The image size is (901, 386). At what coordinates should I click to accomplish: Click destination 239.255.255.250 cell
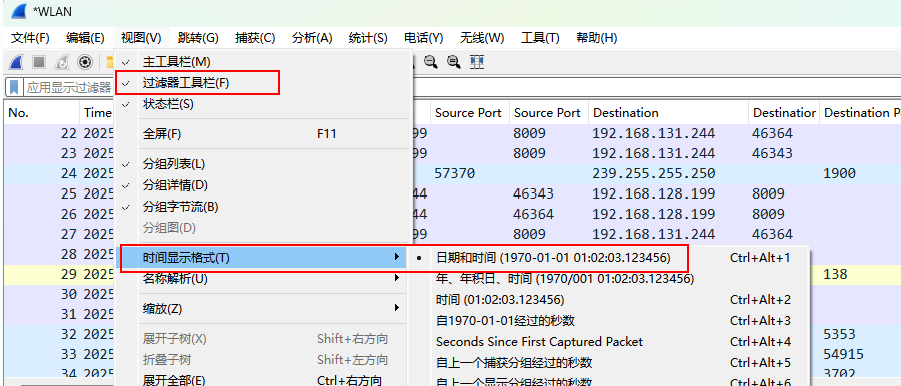click(x=654, y=173)
